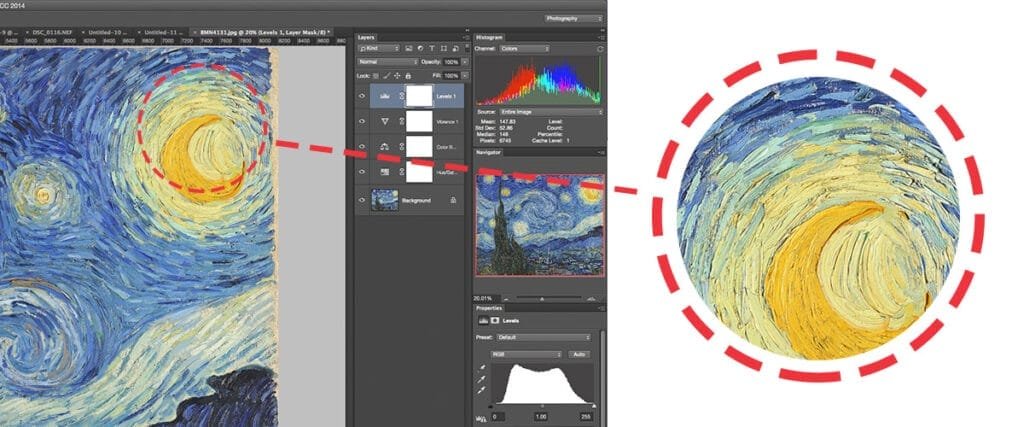Open the histogram Channel dropdown
This screenshot has height=427, width=1024.
click(525, 48)
